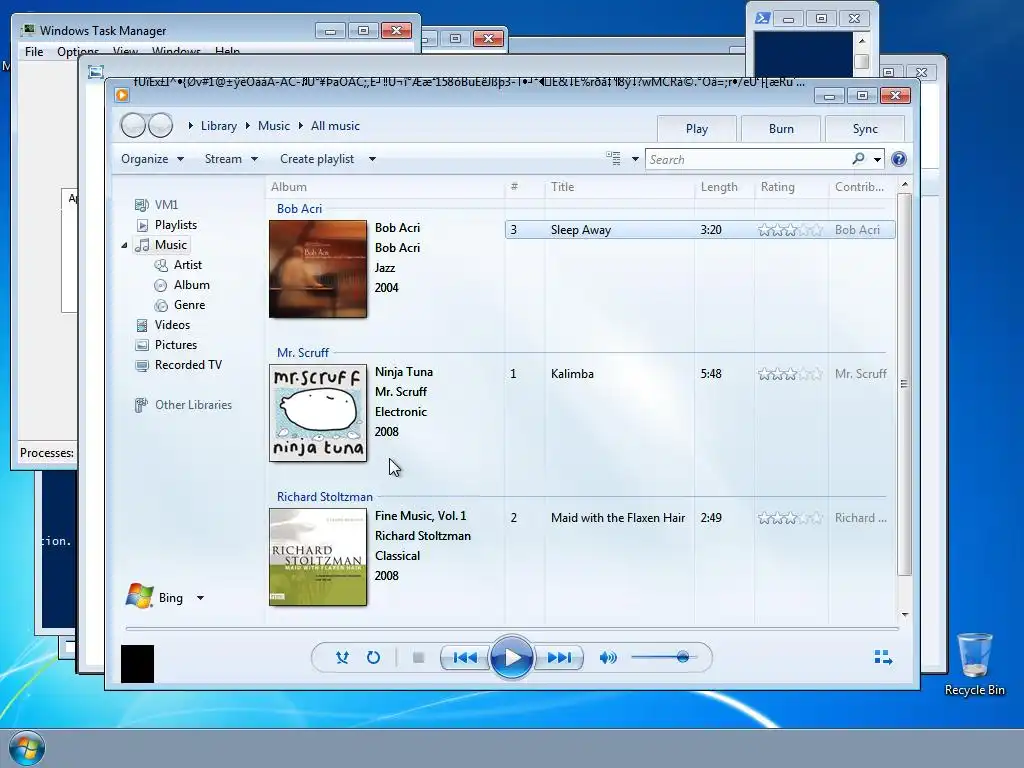The width and height of the screenshot is (1024, 768).
Task: Click the volume slider handle
Action: (682, 657)
